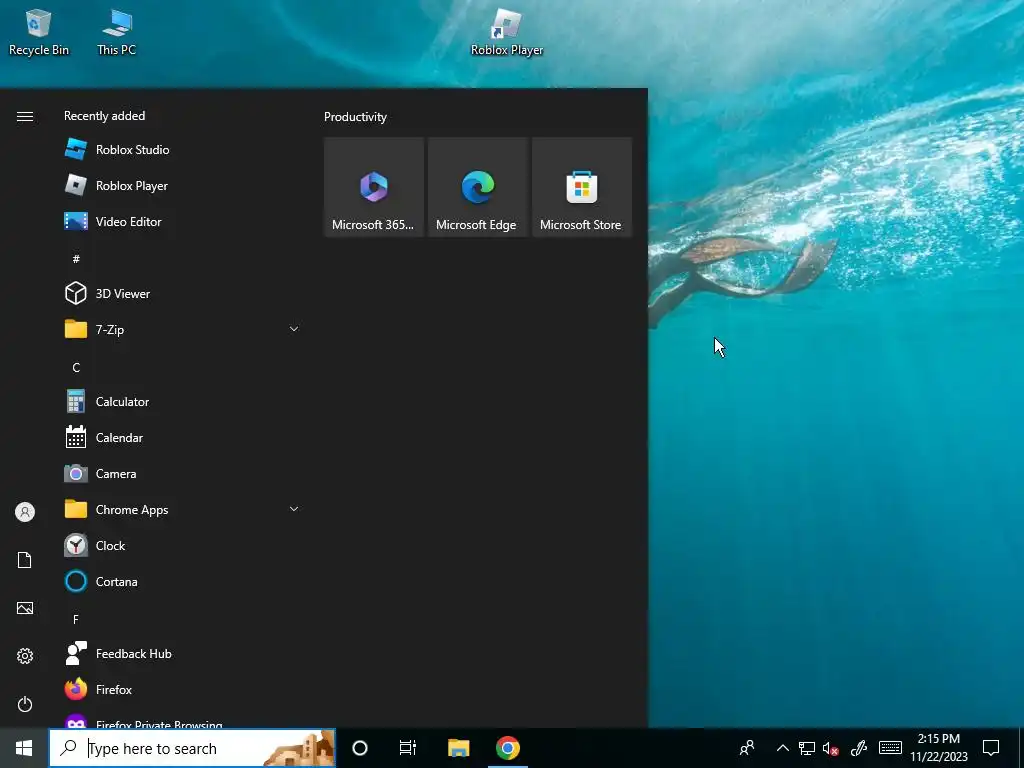Open Feedback Hub
This screenshot has height=768, width=1024.
182,654
